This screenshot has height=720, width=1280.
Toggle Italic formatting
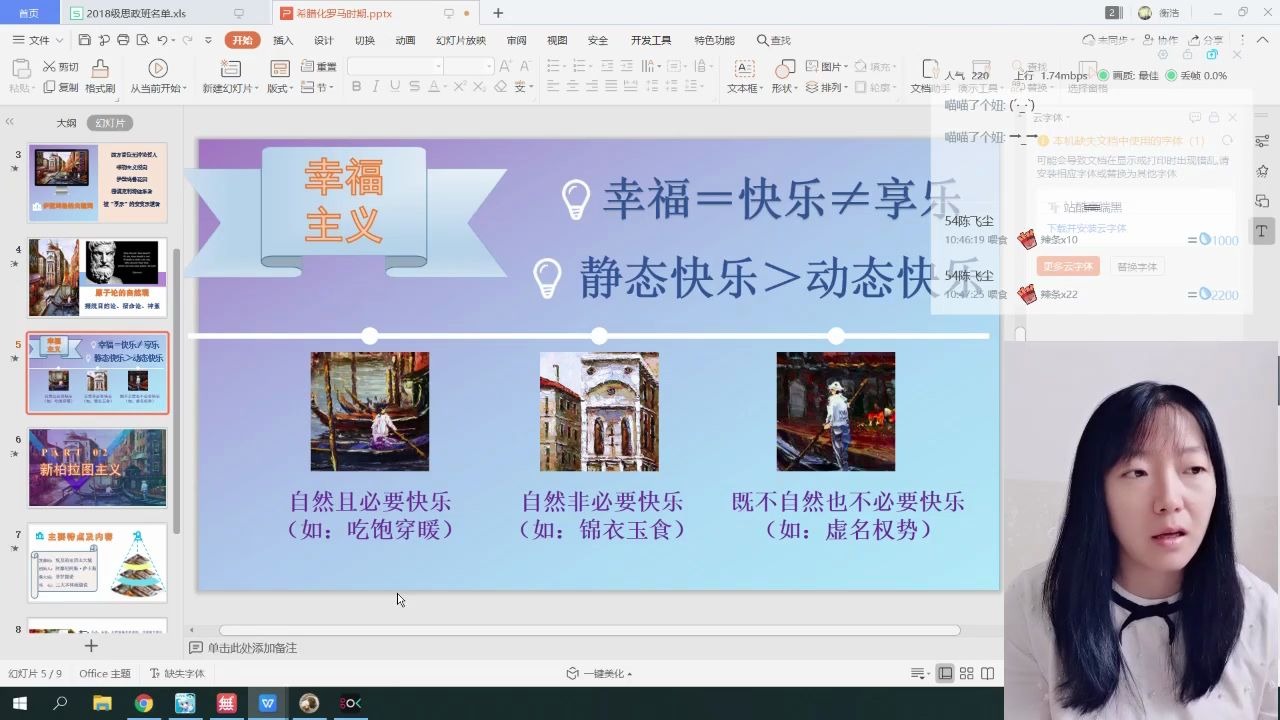pyautogui.click(x=375, y=87)
